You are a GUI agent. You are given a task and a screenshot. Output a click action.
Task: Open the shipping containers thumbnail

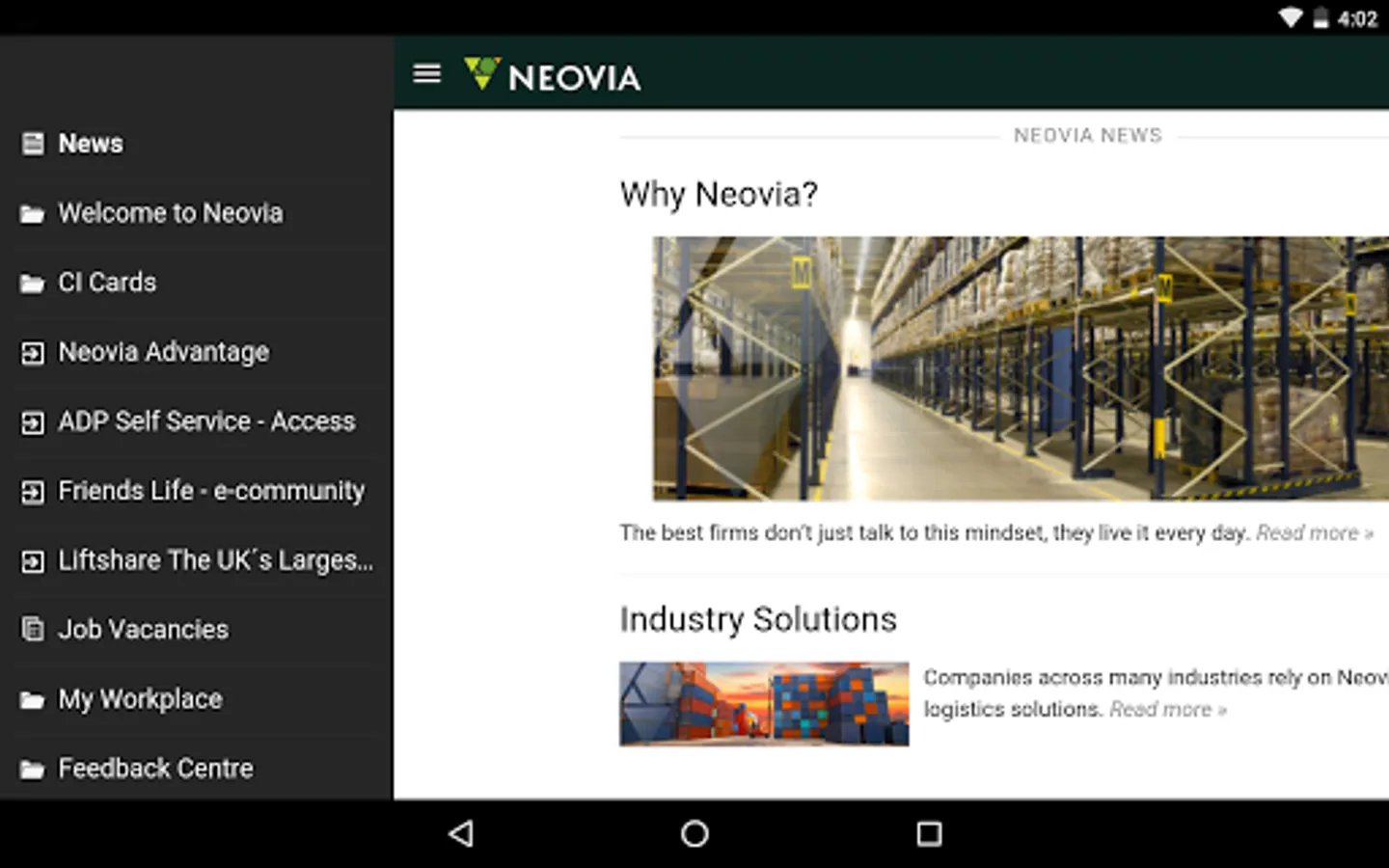764,704
